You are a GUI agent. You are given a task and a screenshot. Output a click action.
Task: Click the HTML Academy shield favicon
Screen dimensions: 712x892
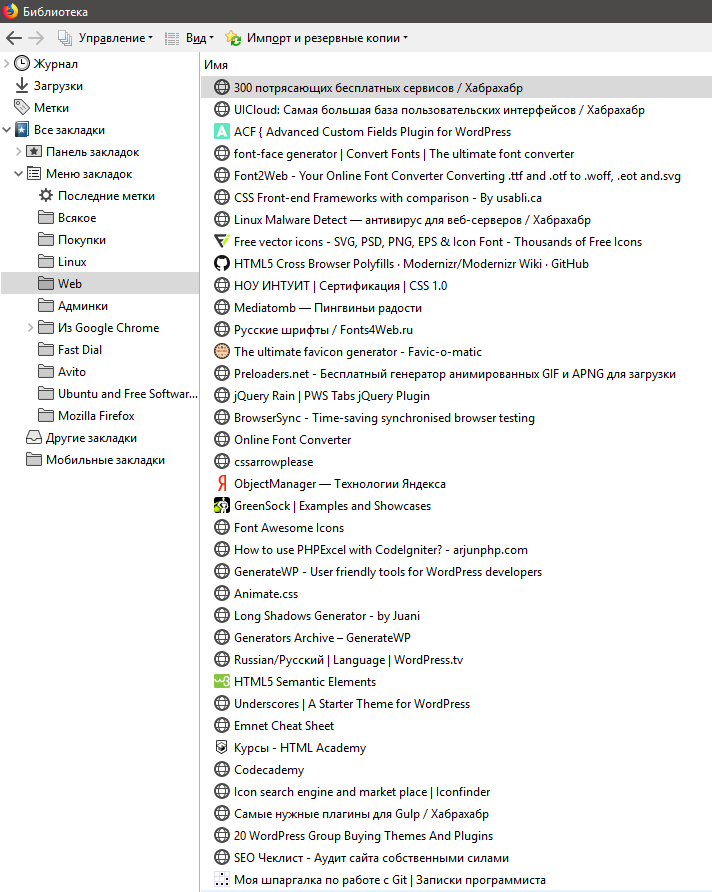click(222, 748)
